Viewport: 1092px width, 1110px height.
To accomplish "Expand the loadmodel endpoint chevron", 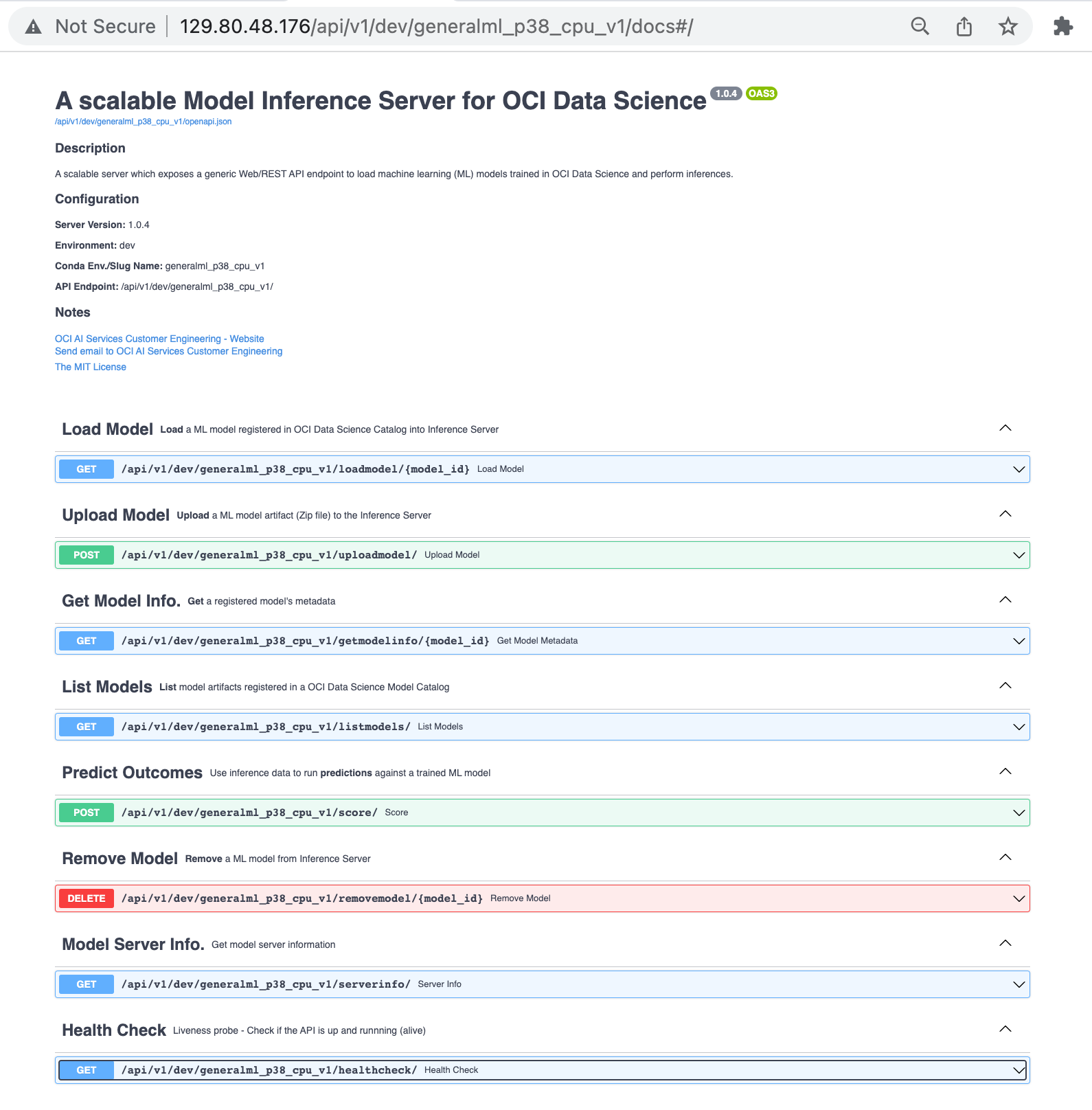I will [x=1019, y=469].
